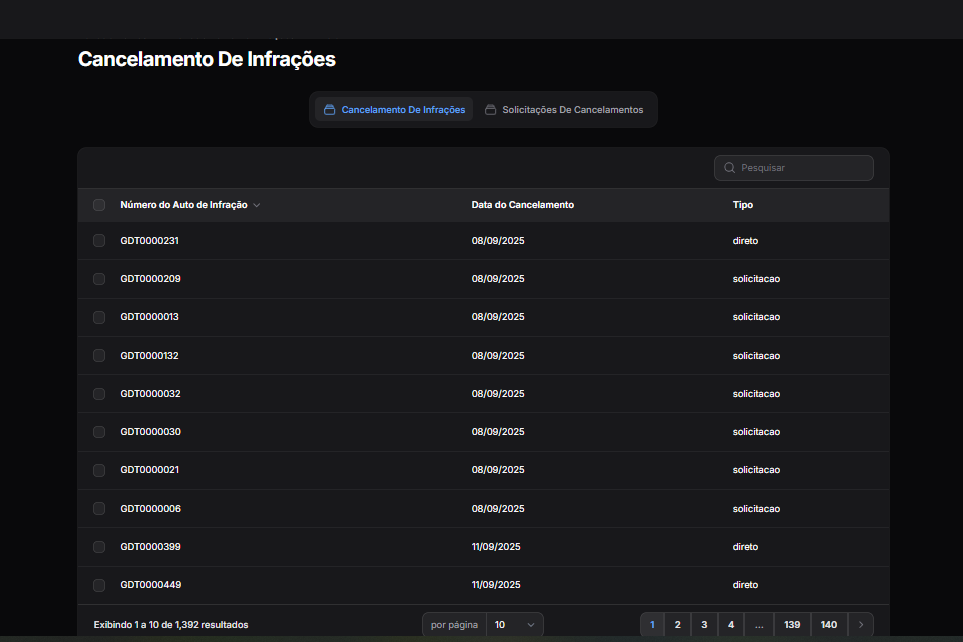Click the Tipo column header

[x=742, y=205]
